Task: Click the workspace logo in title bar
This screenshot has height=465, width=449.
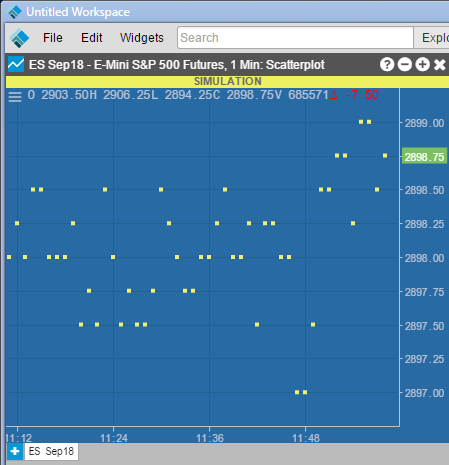Action: (15, 12)
